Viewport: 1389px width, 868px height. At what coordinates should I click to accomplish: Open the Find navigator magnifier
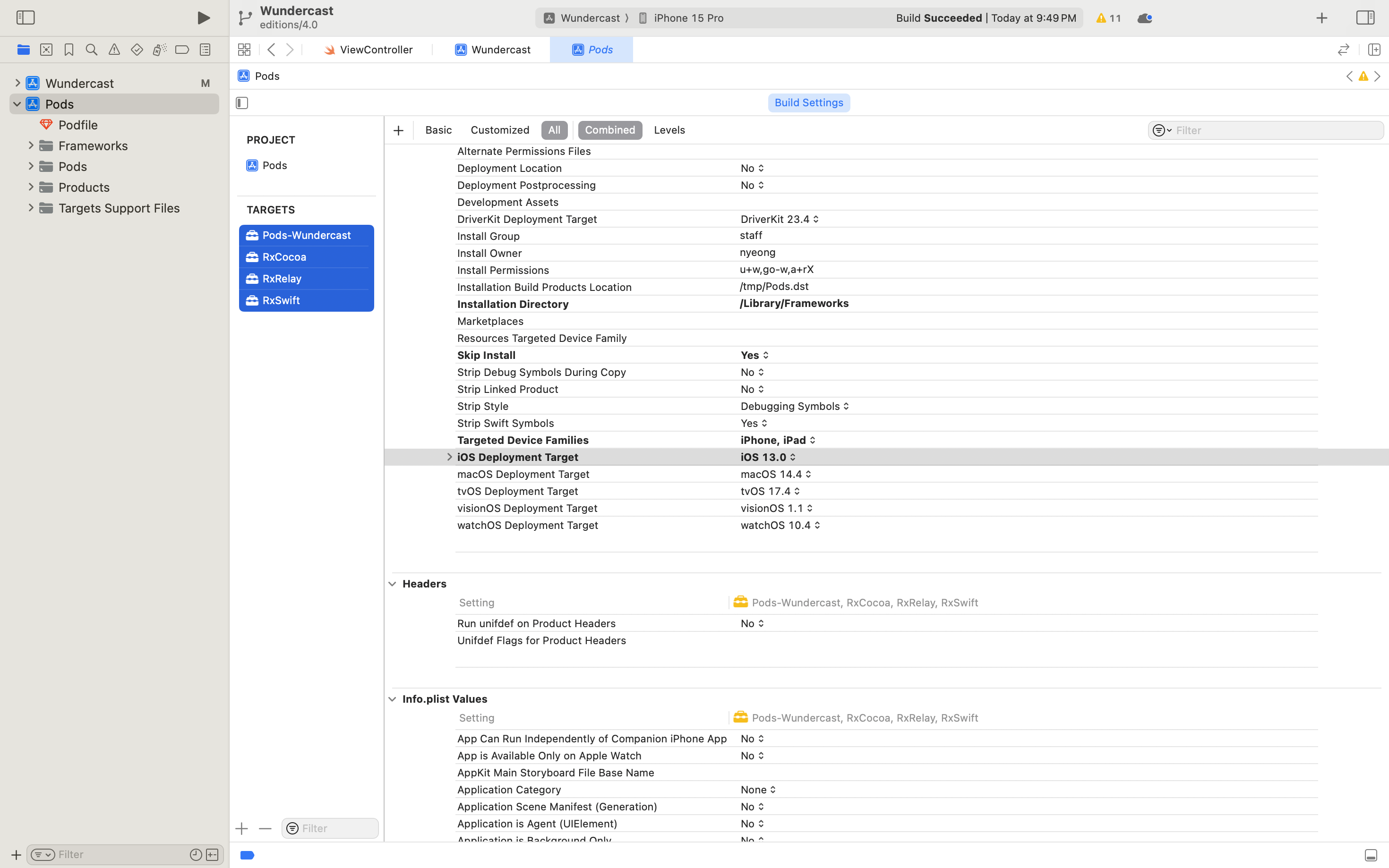91,50
